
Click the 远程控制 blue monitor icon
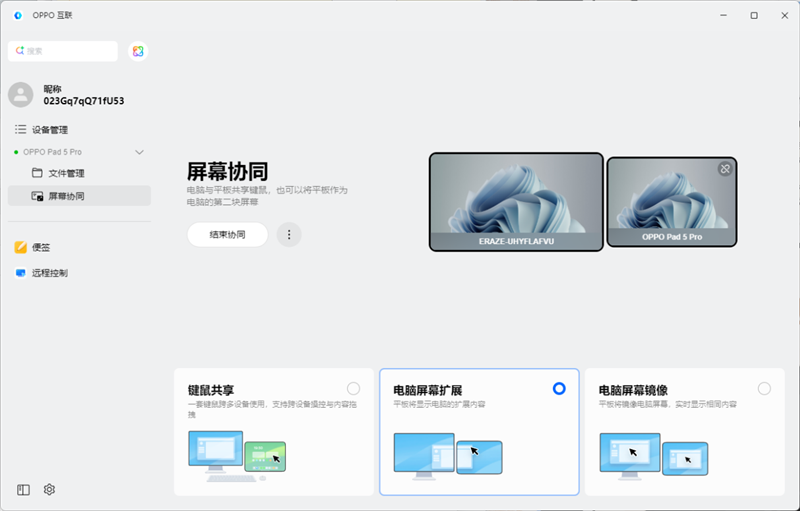20,273
